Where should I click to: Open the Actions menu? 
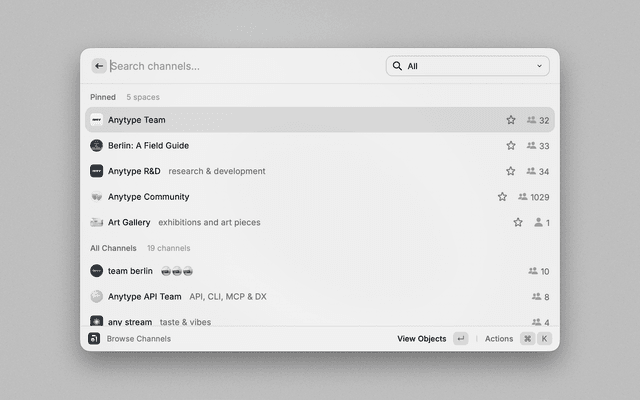click(x=499, y=339)
